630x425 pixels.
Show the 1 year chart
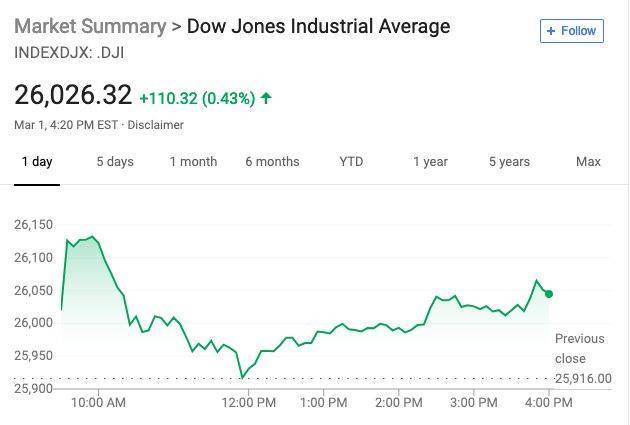pos(430,162)
